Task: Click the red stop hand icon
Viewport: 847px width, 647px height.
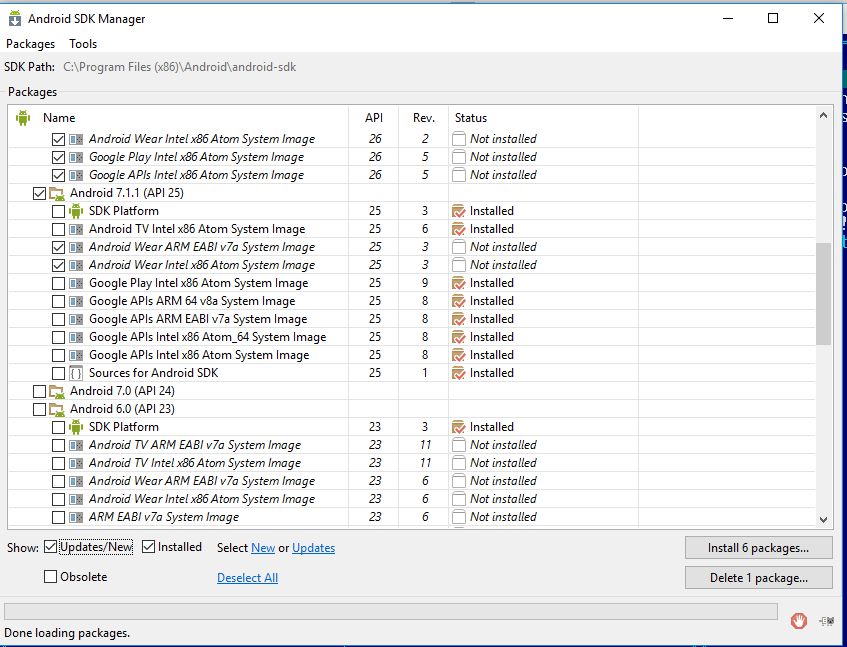Action: point(798,621)
